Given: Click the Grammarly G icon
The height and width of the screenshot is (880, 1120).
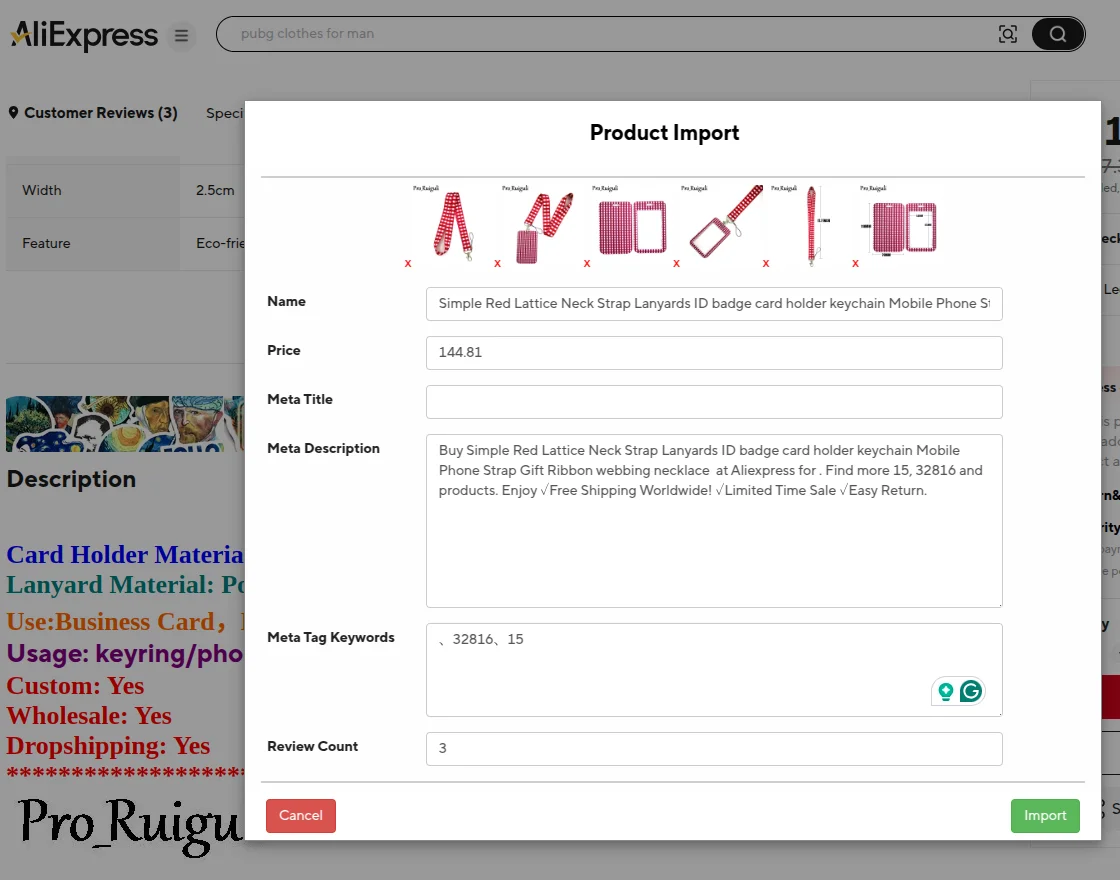Looking at the screenshot, I should [971, 691].
